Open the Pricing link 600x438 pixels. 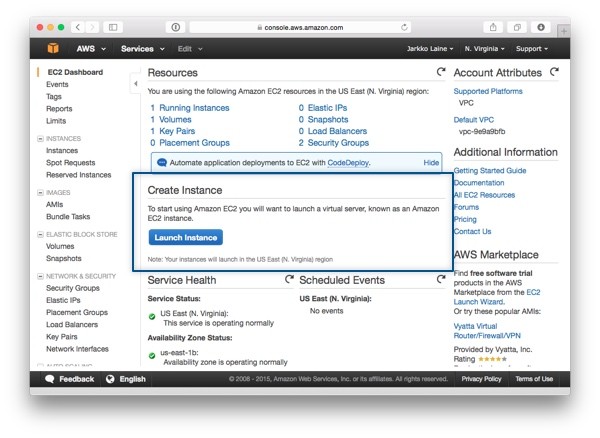(x=465, y=219)
